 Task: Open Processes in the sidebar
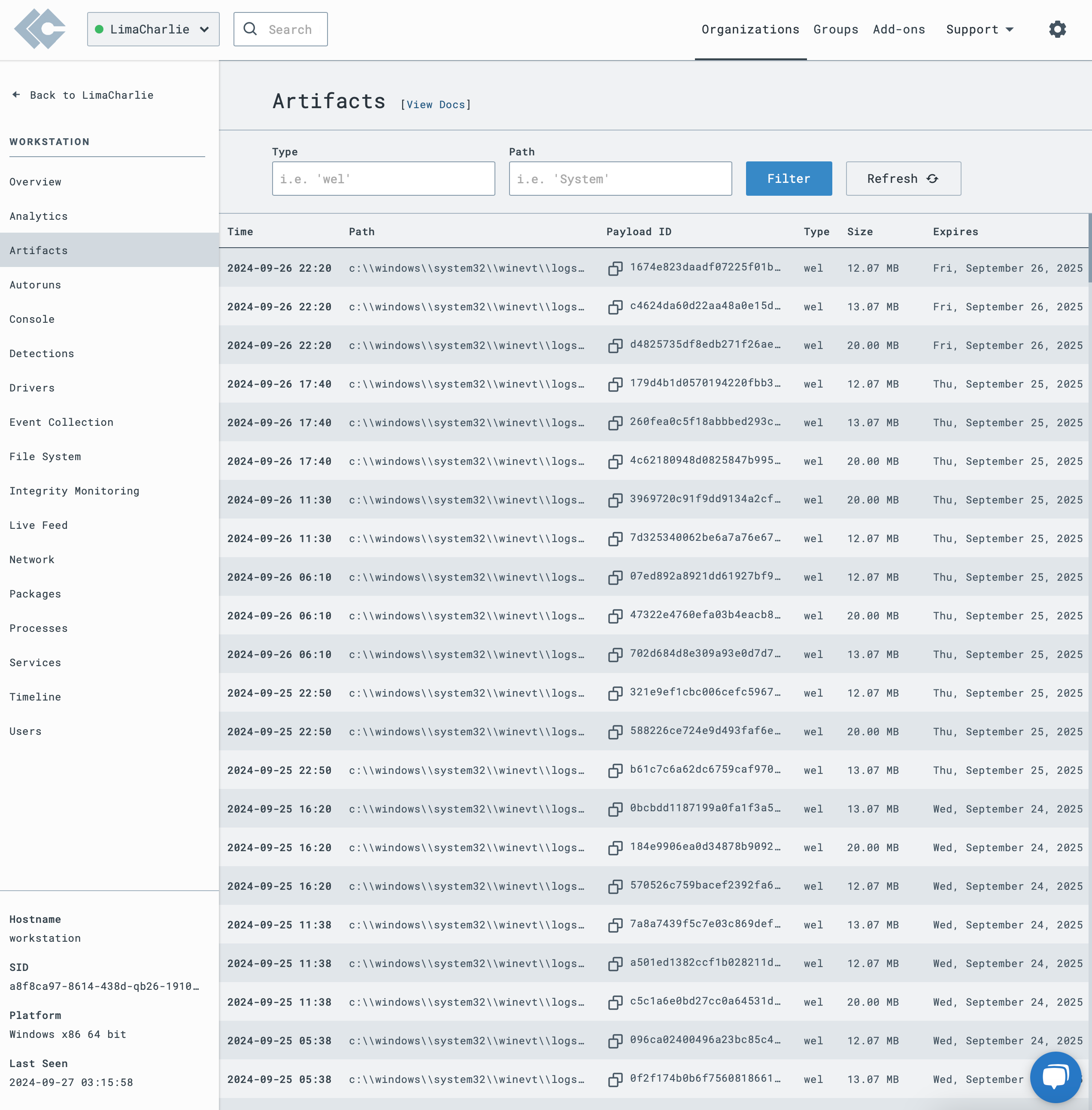point(109,629)
